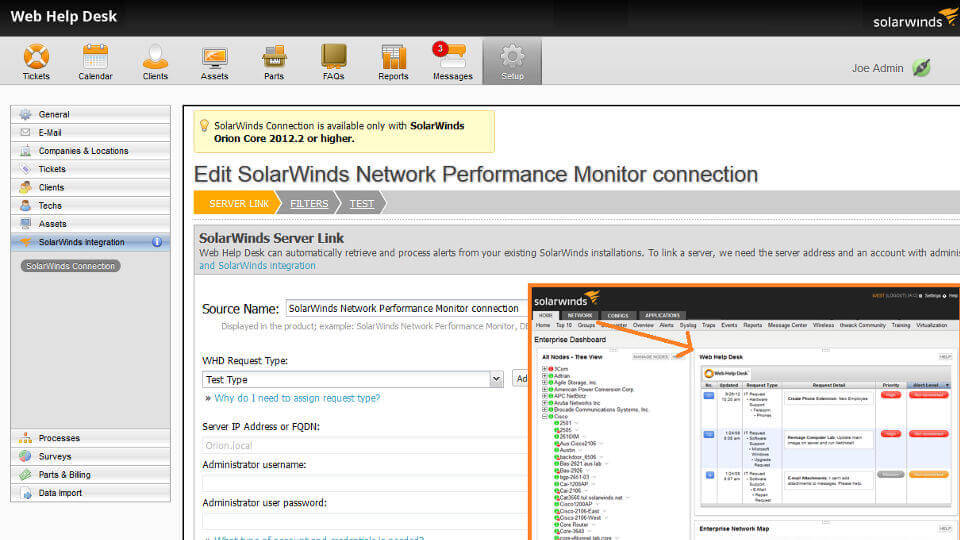Image resolution: width=960 pixels, height=540 pixels.
Task: Focus the Administrator username field
Action: (365, 483)
